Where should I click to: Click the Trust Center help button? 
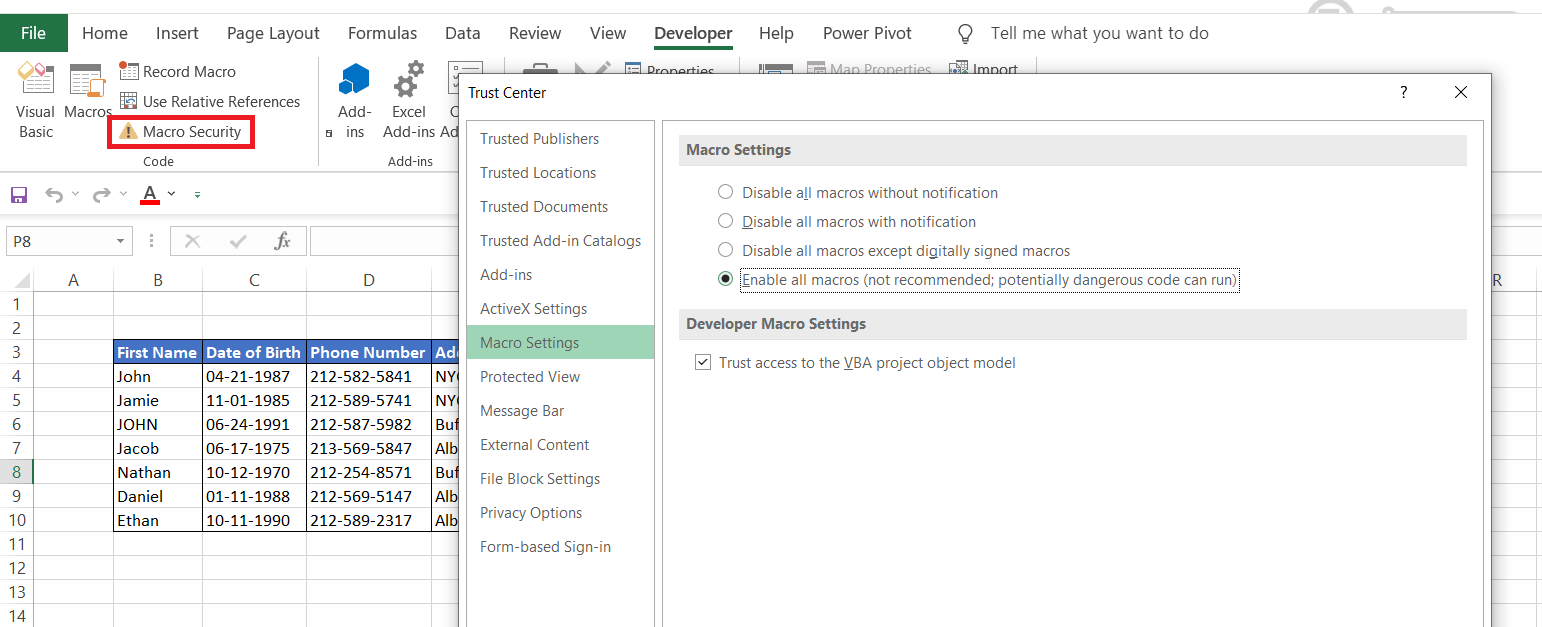[x=1403, y=93]
